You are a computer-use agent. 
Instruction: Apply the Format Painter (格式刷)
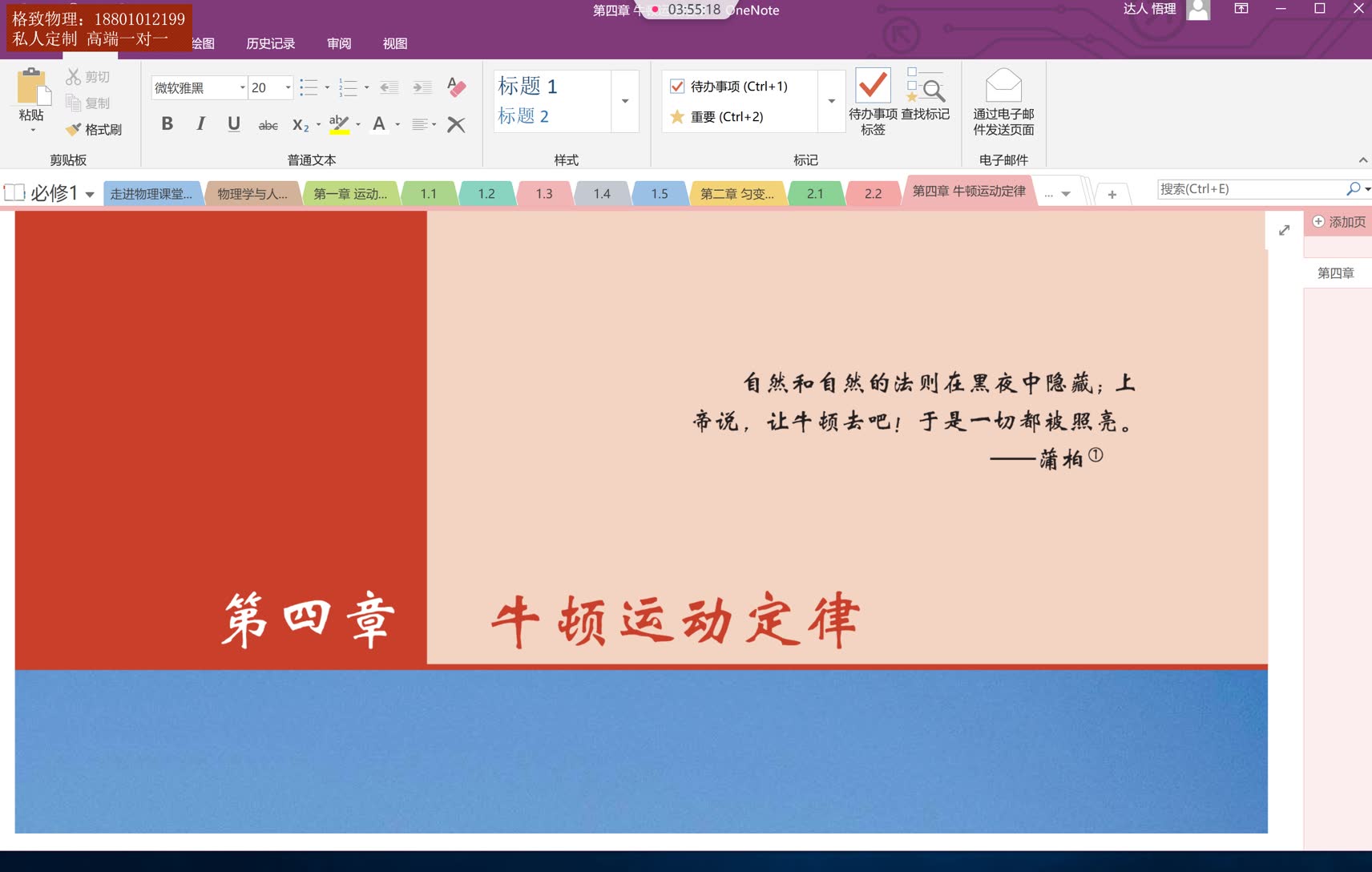pyautogui.click(x=94, y=129)
